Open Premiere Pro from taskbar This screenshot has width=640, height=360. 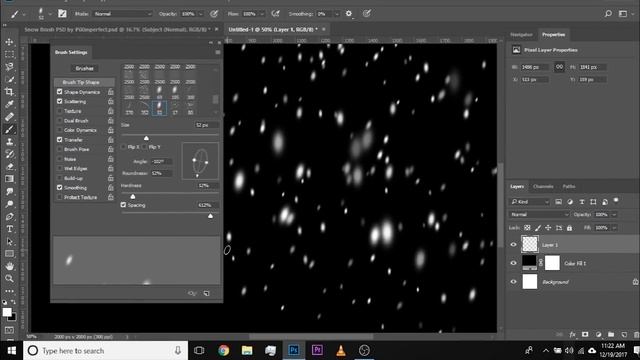pyautogui.click(x=317, y=351)
